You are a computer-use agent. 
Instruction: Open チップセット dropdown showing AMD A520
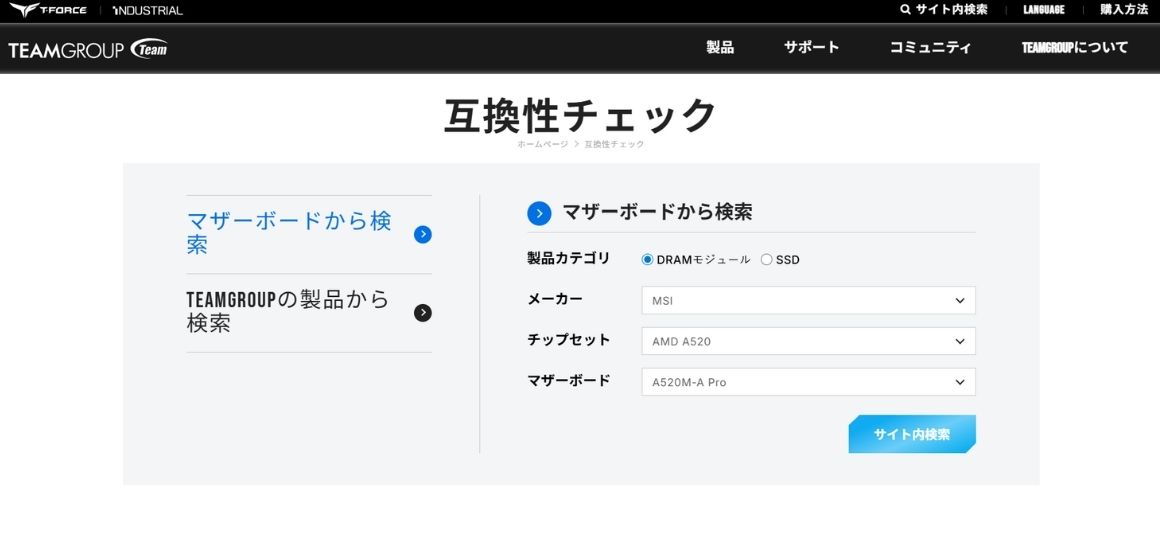[809, 341]
